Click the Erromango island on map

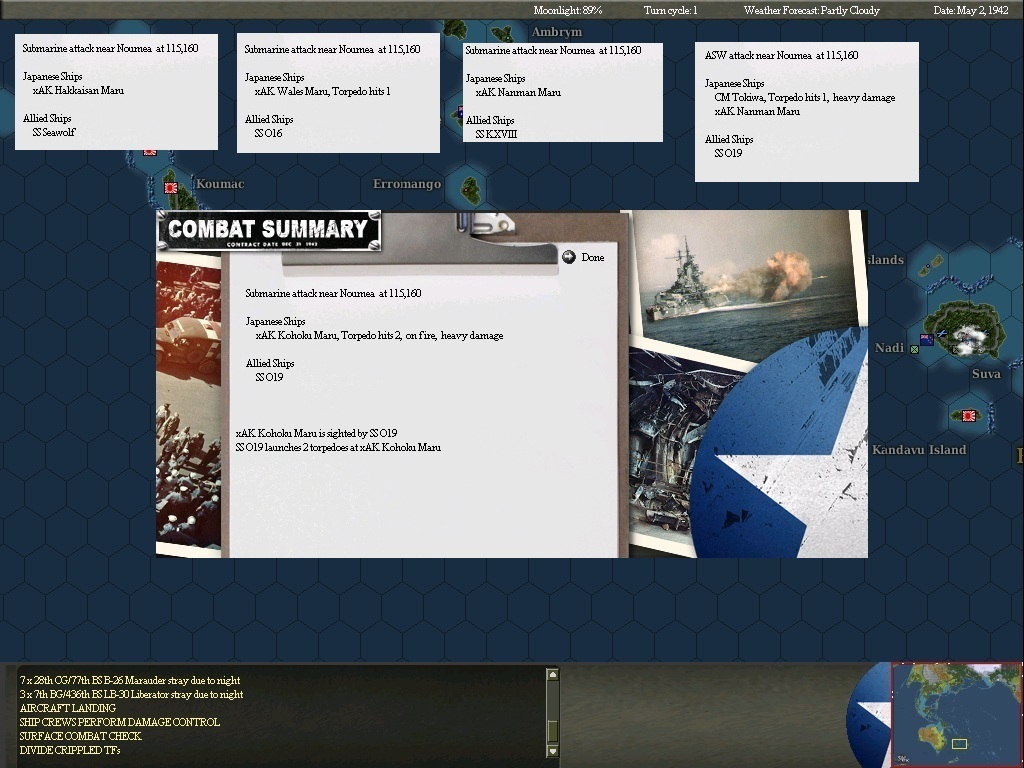click(470, 190)
